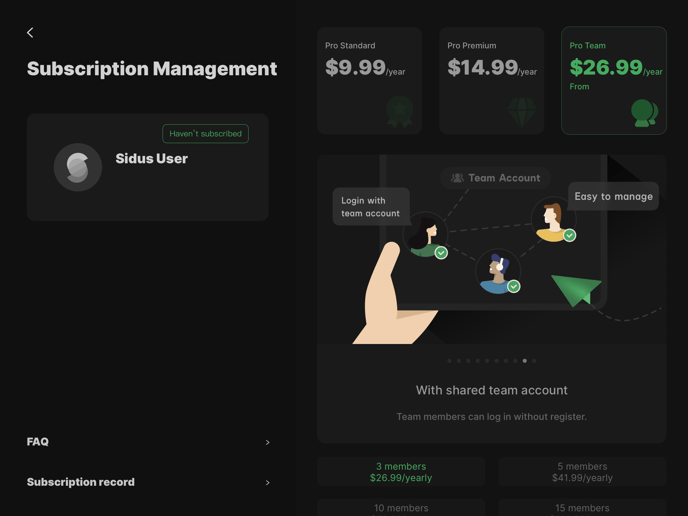Click the green paper plane illustration

pyautogui.click(x=576, y=290)
